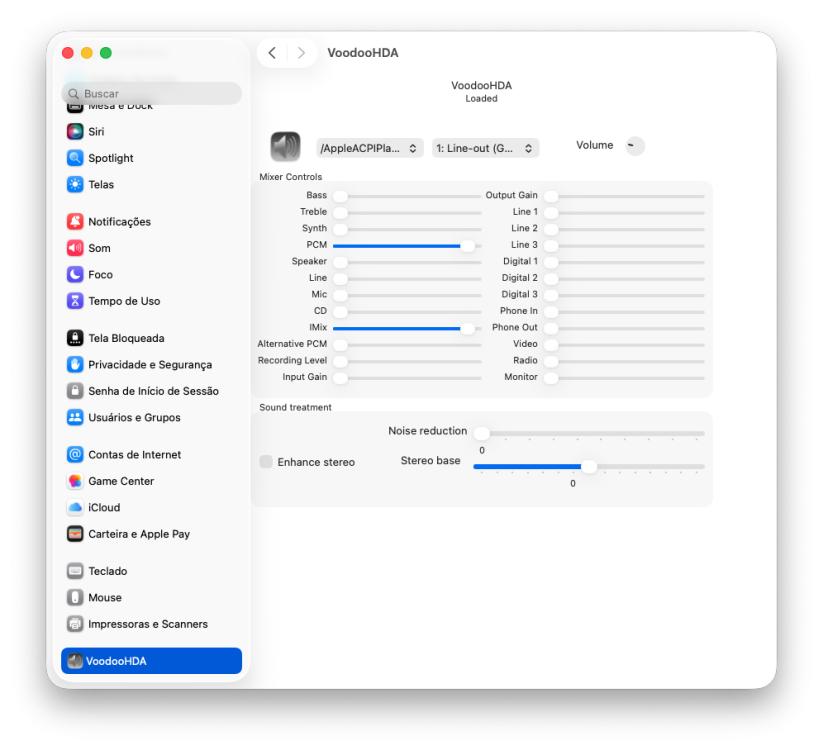Click the Mouse icon in sidebar
The width and height of the screenshot is (823, 750).
click(75, 597)
